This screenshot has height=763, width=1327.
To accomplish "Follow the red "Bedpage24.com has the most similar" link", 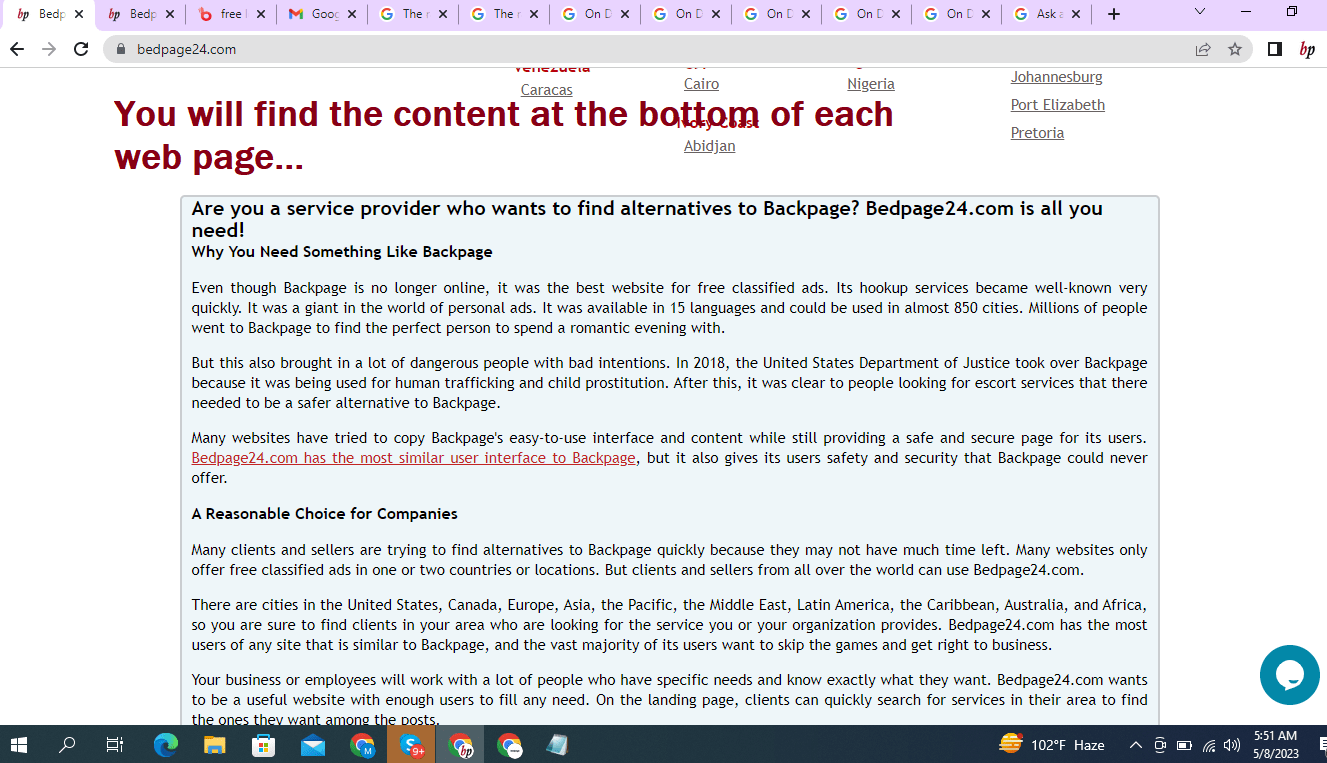I will point(414,458).
